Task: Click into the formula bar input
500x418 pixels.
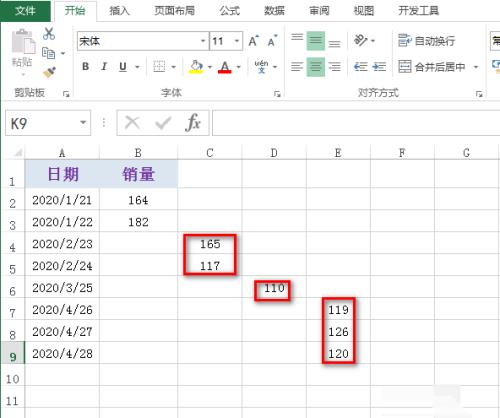Action: [356, 123]
